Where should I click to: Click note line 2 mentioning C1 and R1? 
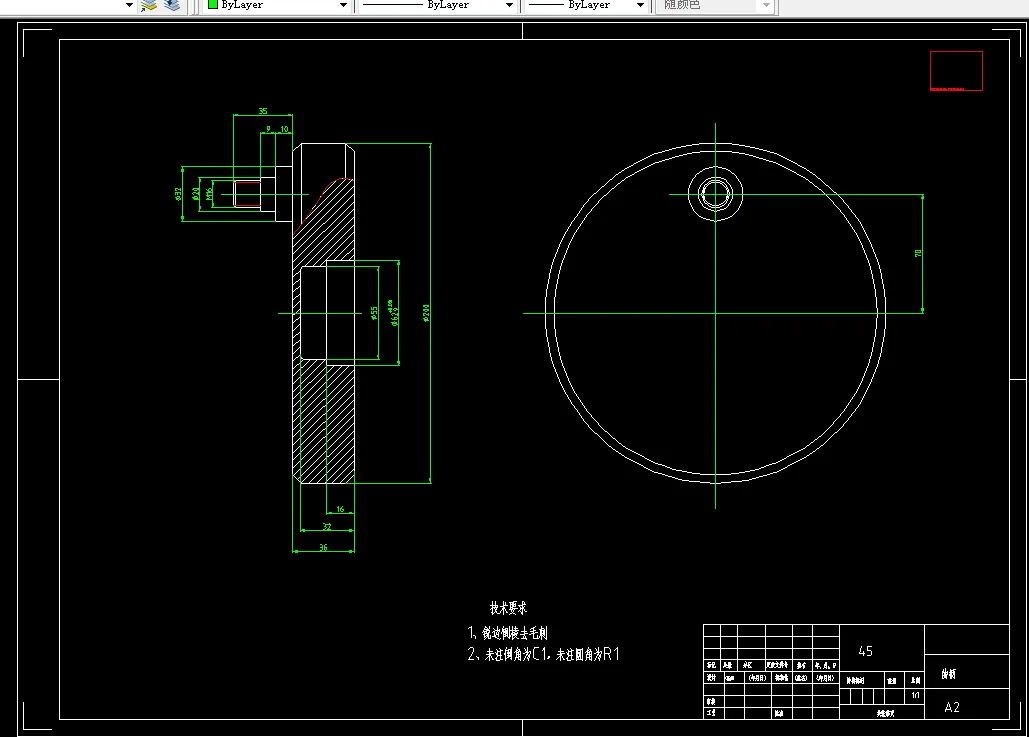tap(543, 654)
